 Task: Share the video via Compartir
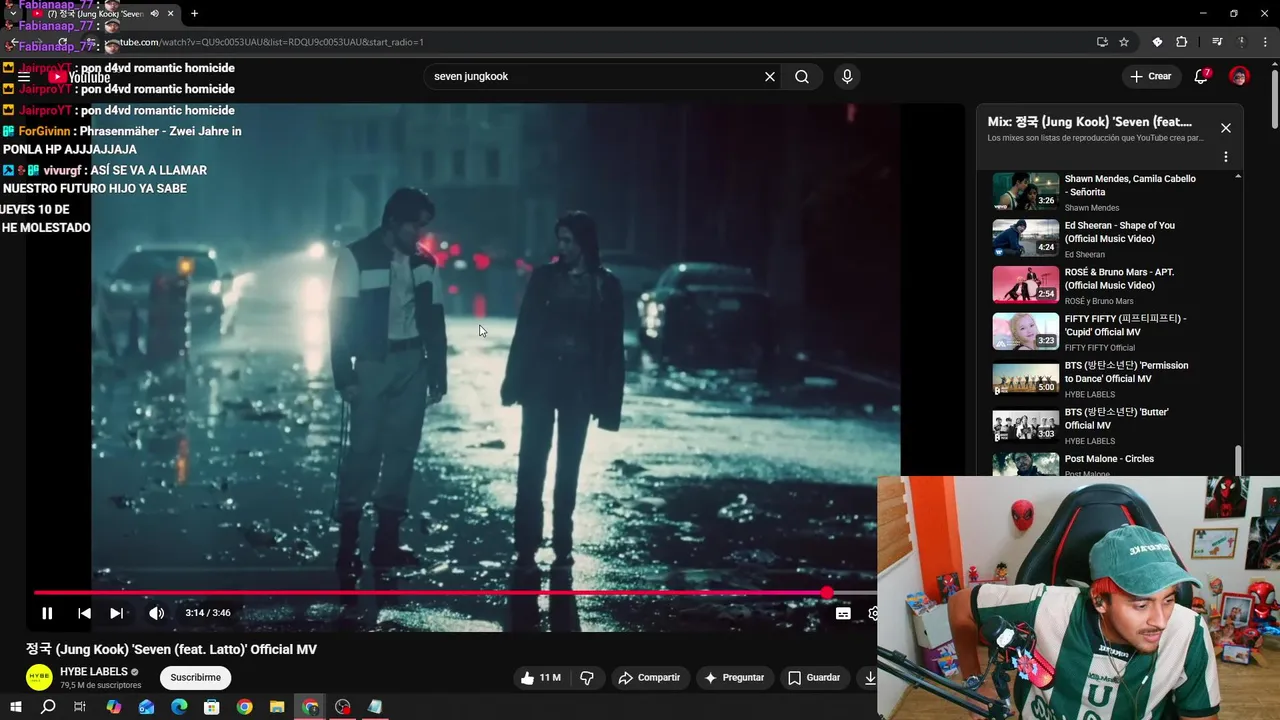coord(649,678)
